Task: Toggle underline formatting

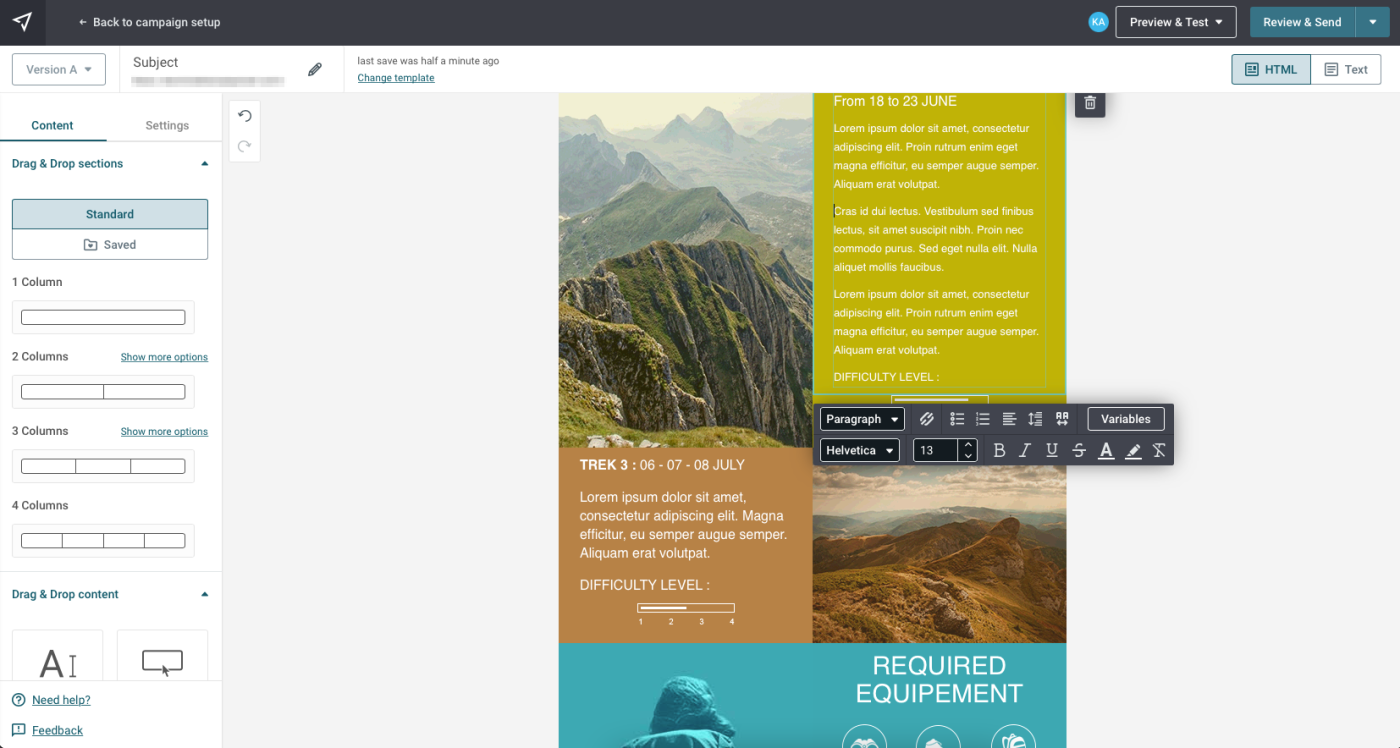Action: pyautogui.click(x=1052, y=451)
